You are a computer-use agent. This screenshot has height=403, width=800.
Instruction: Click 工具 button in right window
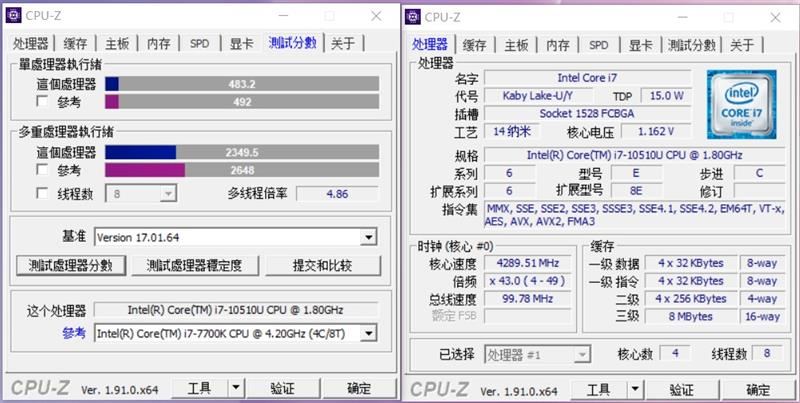(x=598, y=390)
